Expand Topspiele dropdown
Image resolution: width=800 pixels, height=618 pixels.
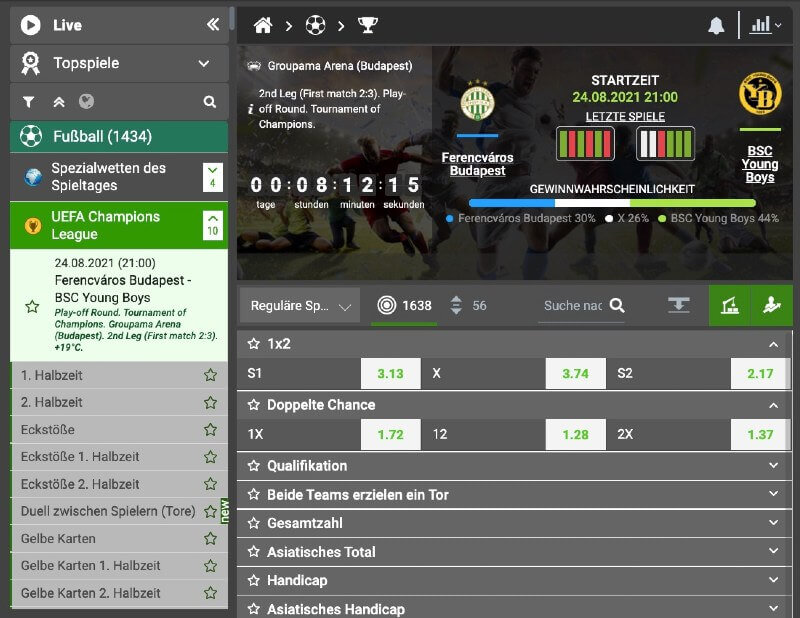click(204, 64)
